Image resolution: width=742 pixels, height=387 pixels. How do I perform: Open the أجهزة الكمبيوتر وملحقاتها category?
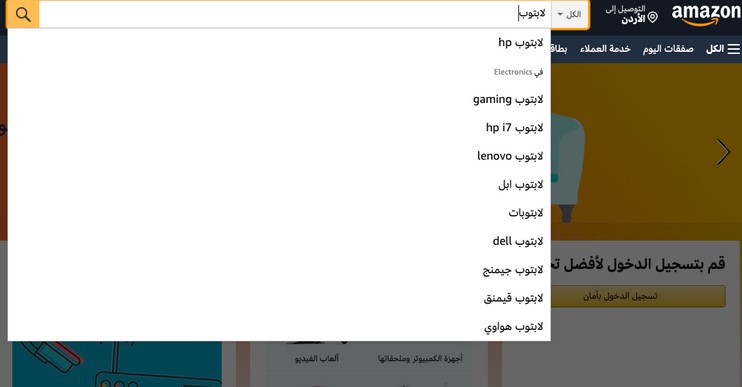[x=420, y=359]
